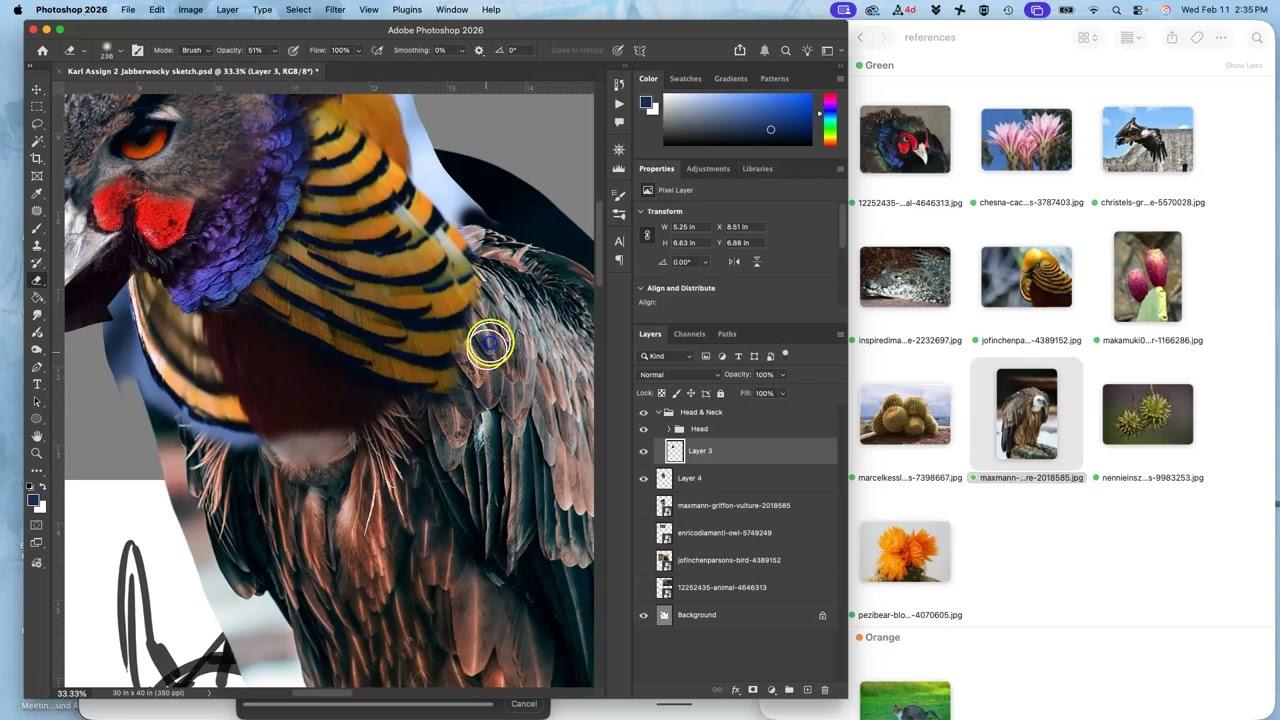Click the Share icon in options bar
Screen dimensions: 1280x720
pos(740,50)
